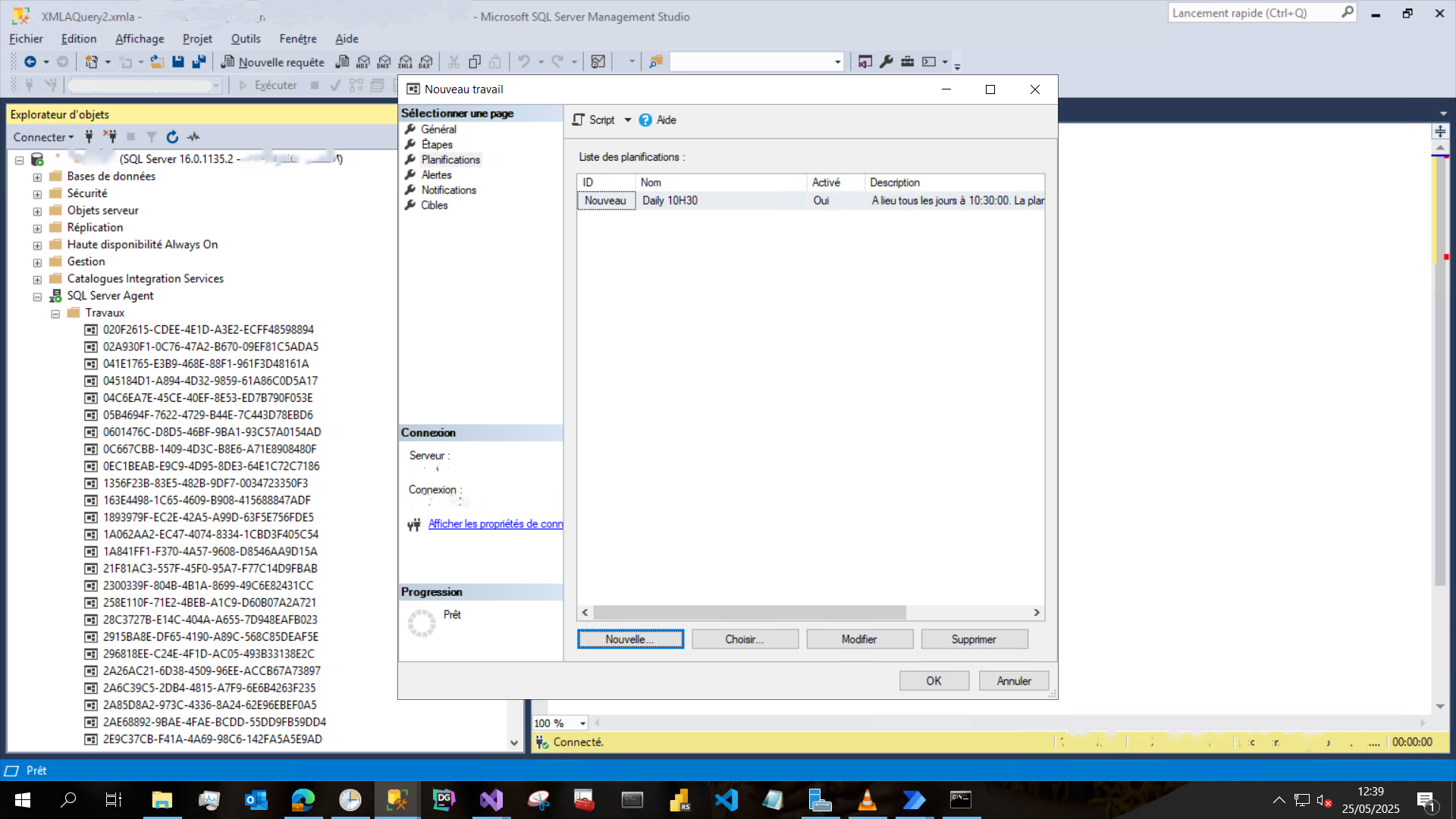The image size is (1456, 819).
Task: Select job 0601476C-D8D5-46BF-9BA1-93C57A0154AD
Action: pos(212,432)
